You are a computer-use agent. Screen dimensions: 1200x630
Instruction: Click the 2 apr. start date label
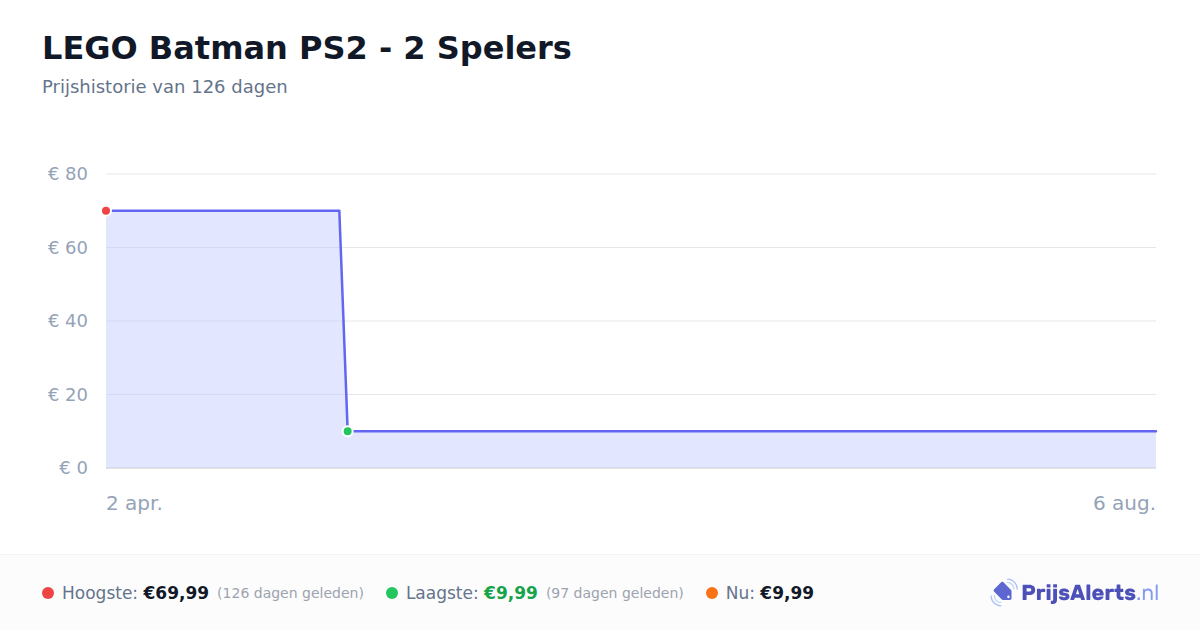(x=135, y=504)
